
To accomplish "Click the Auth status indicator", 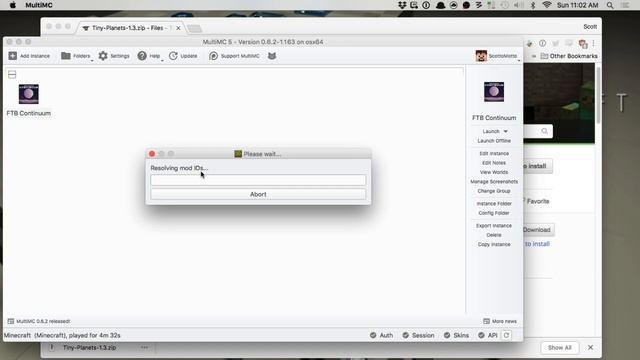I will 381,335.
